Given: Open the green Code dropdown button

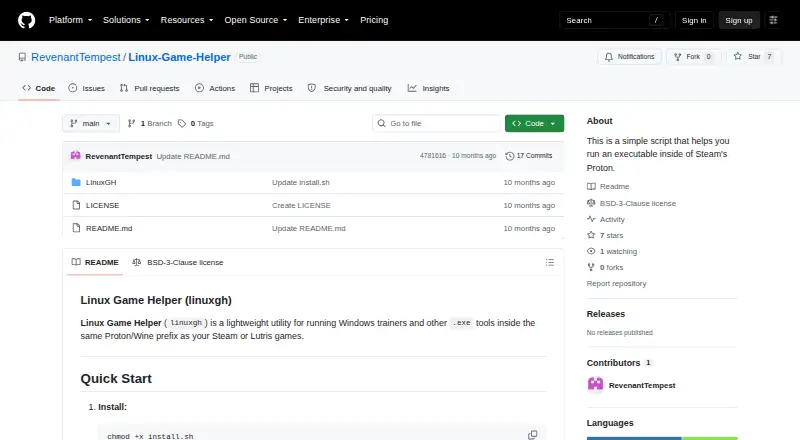Looking at the screenshot, I should click(x=534, y=124).
